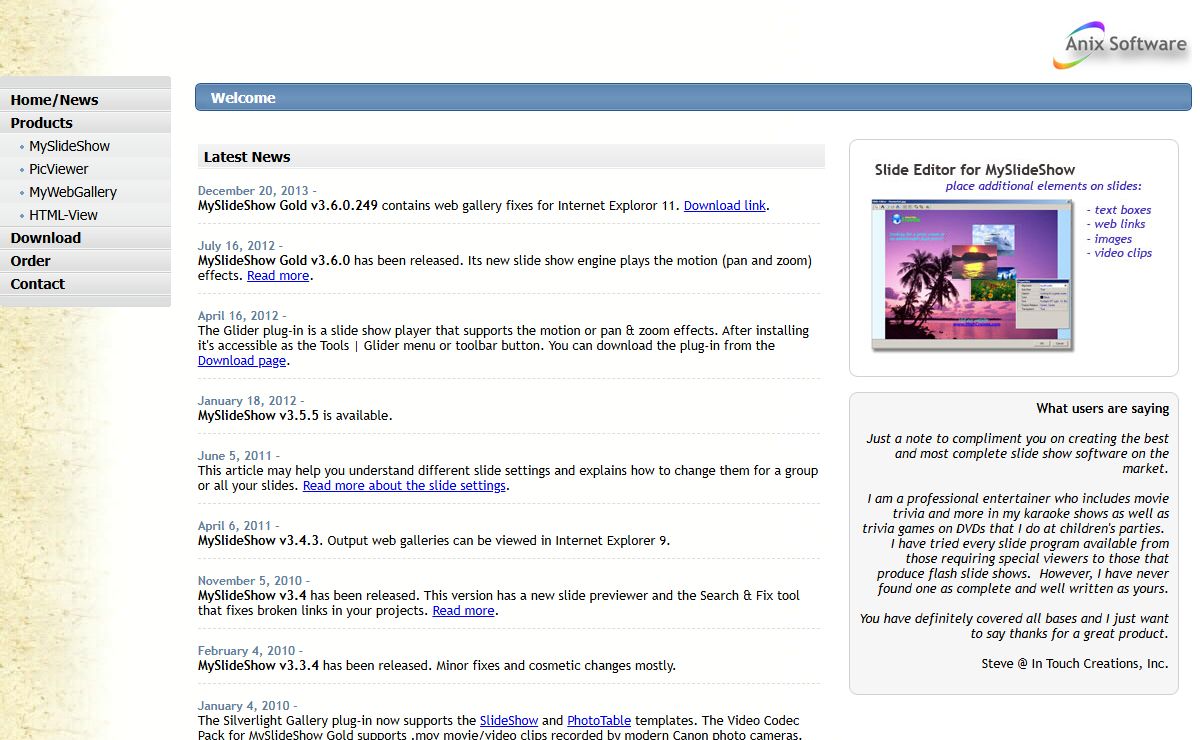This screenshot has width=1200, height=740.
Task: Click the January 18, 2012 date
Action: pos(251,400)
